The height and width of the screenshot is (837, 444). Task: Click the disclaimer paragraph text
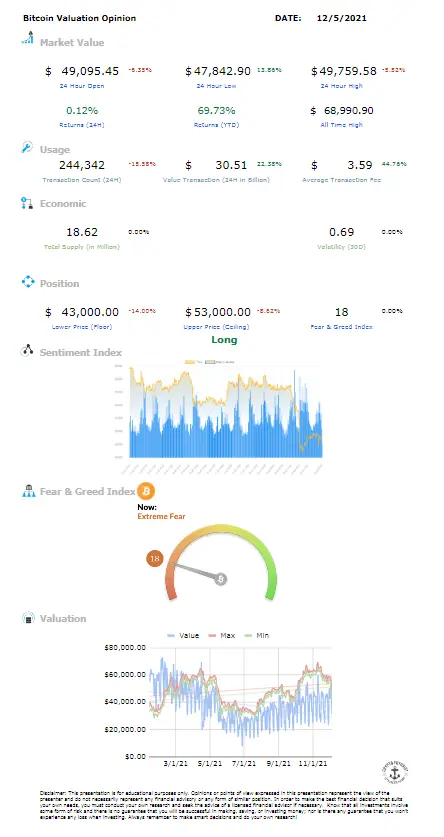(224, 807)
